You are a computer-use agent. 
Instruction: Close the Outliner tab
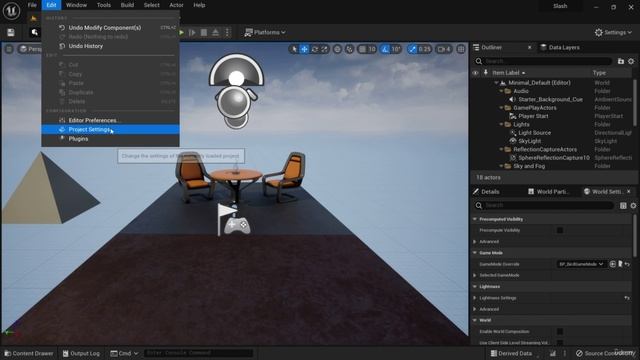click(x=530, y=47)
